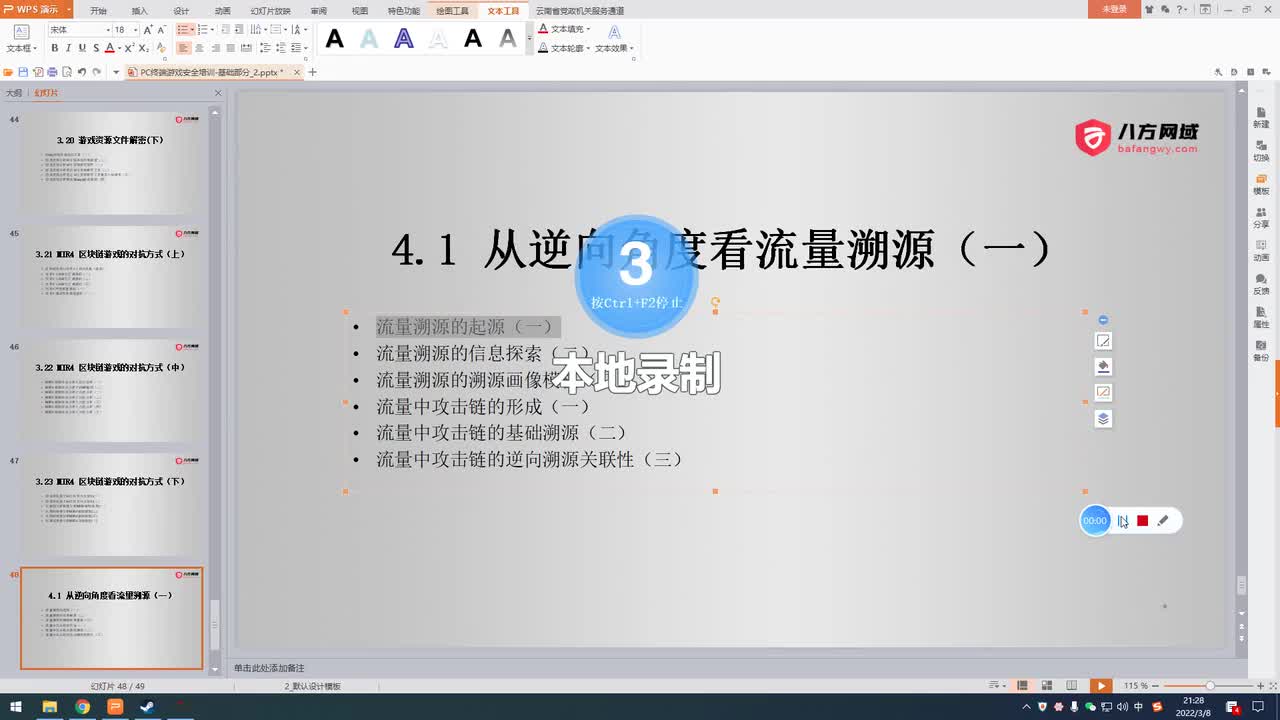Switch to 大纲 panel tab
The height and width of the screenshot is (720, 1280).
click(x=14, y=92)
